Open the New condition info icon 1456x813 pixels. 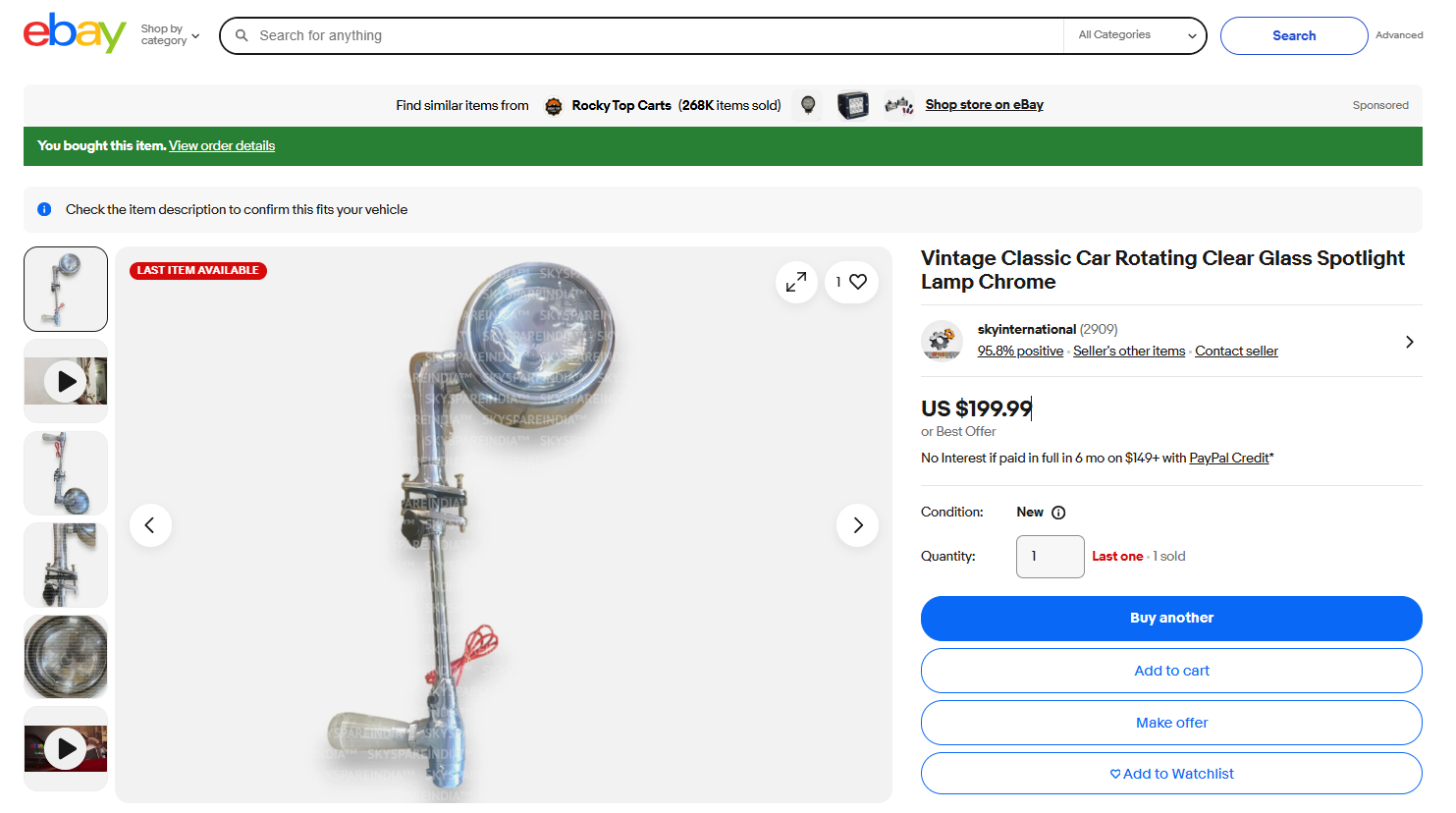[x=1058, y=513]
